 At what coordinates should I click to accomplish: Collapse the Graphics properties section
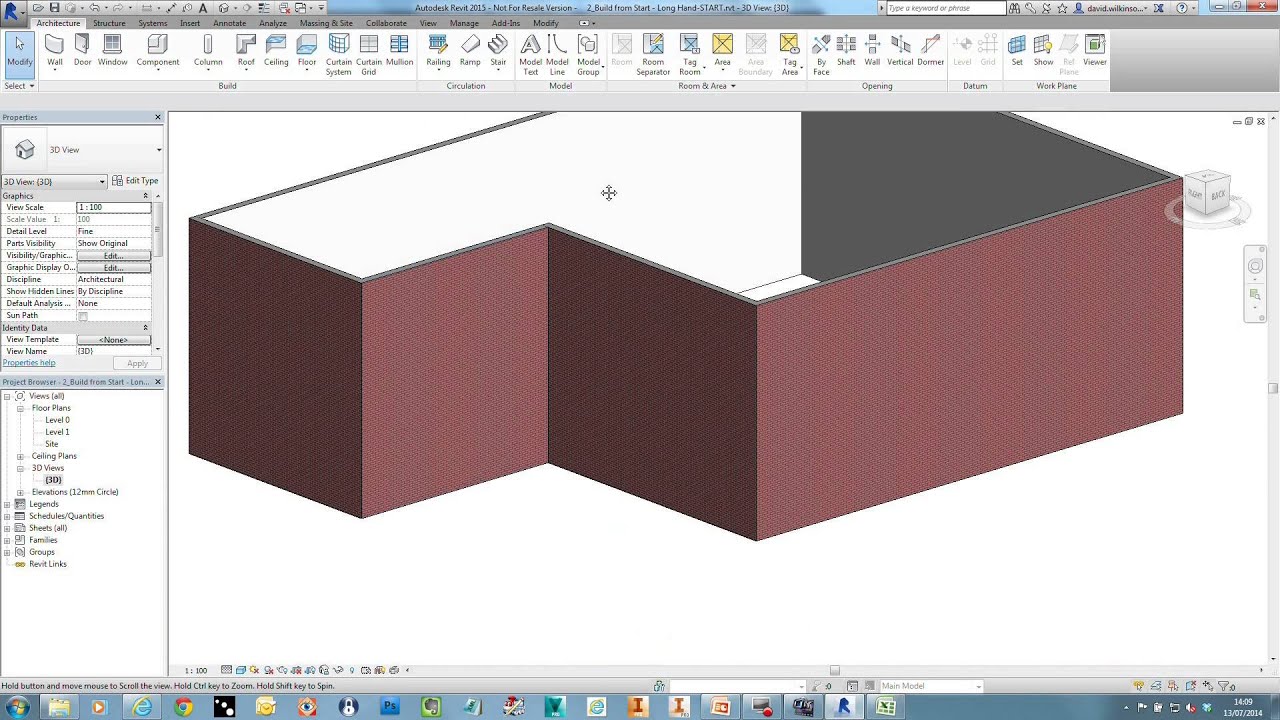pos(145,196)
